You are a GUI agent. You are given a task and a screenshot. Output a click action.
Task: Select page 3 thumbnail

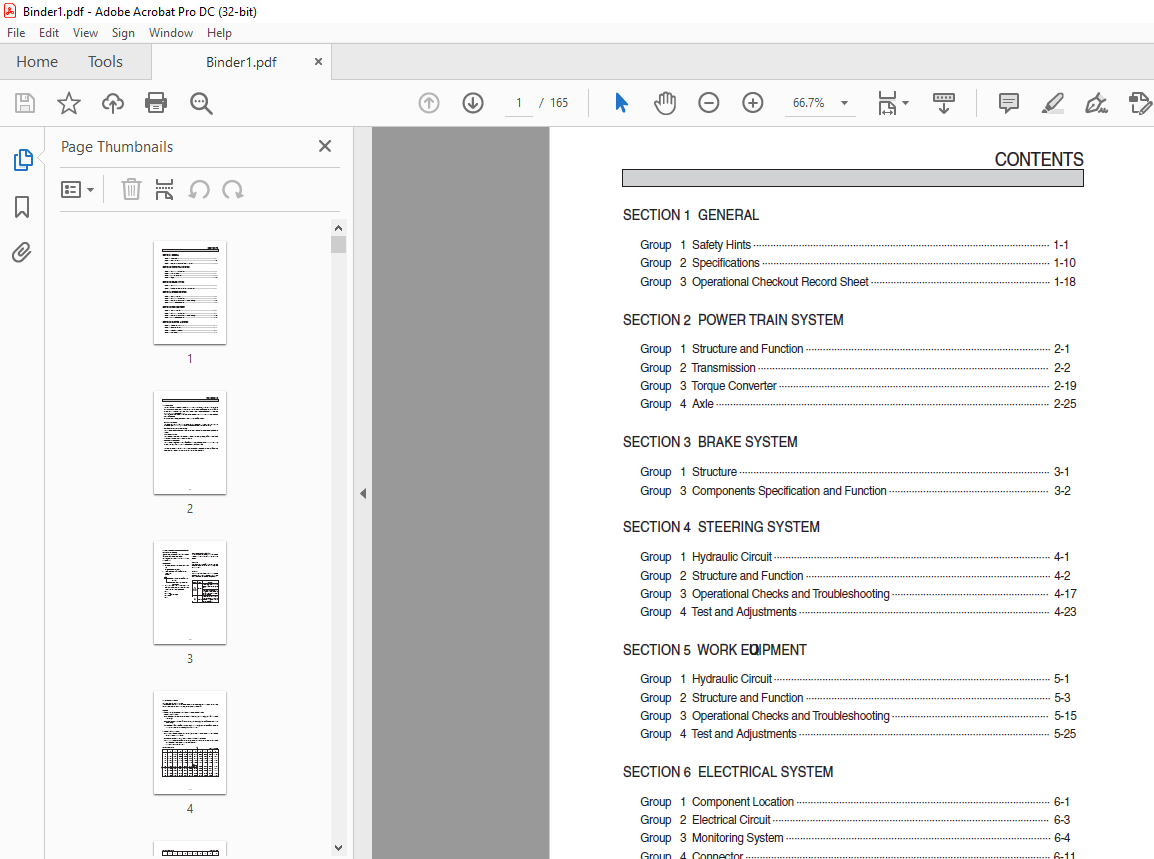coord(190,593)
